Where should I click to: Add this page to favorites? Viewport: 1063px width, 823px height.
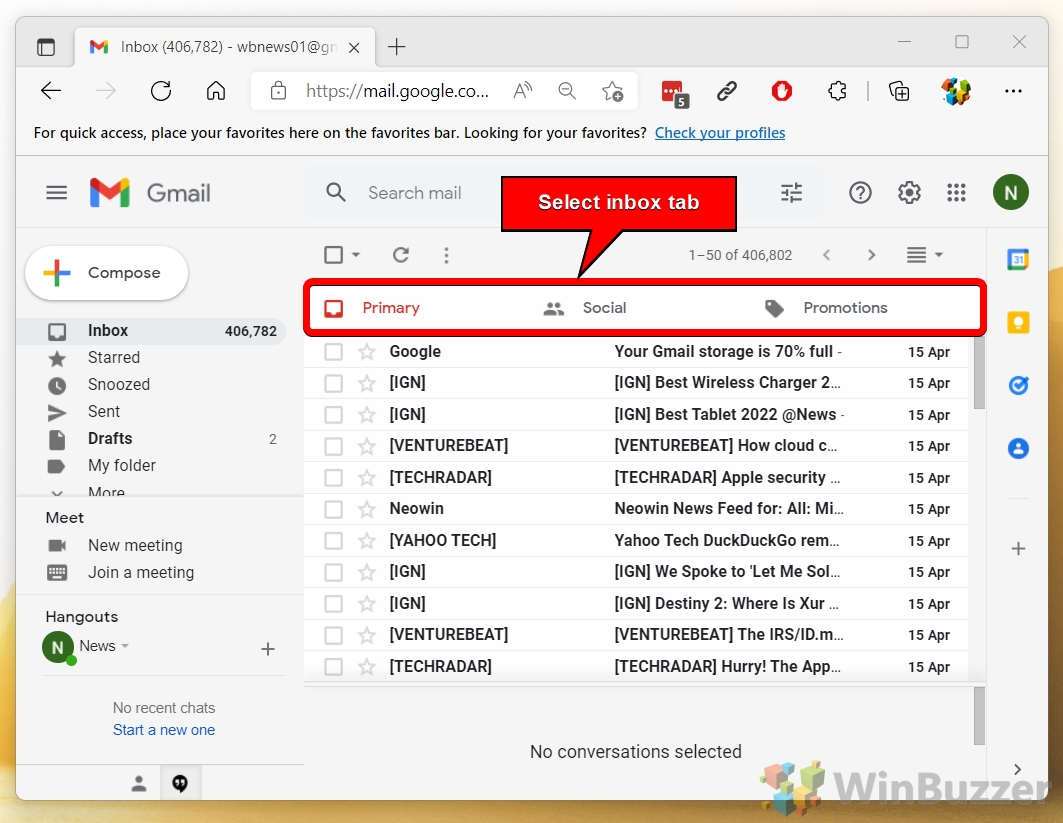click(612, 91)
